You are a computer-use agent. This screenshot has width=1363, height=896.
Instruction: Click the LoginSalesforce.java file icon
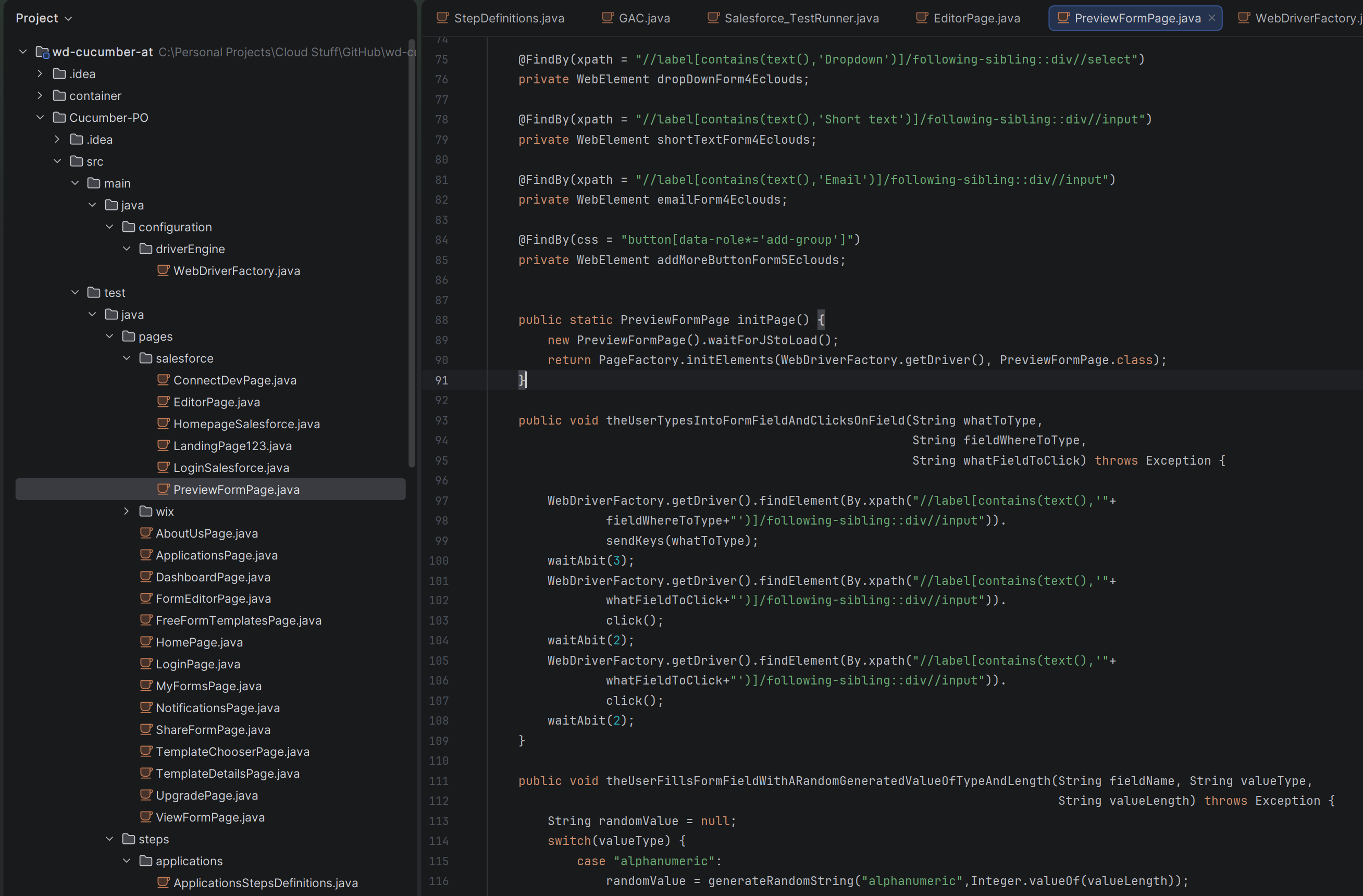coord(163,467)
